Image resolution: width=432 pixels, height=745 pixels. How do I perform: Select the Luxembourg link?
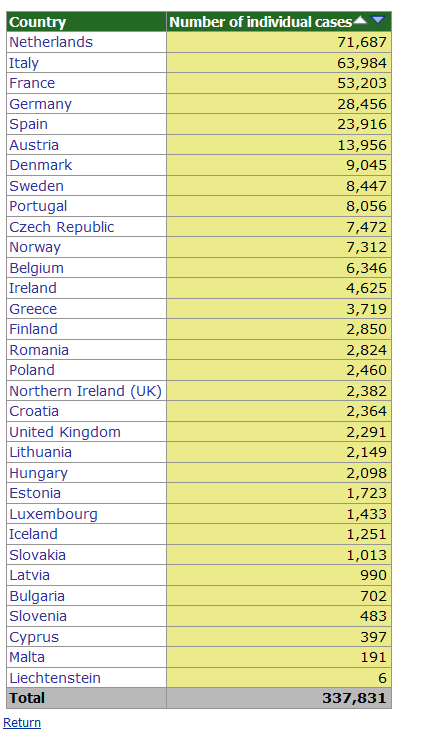(54, 514)
